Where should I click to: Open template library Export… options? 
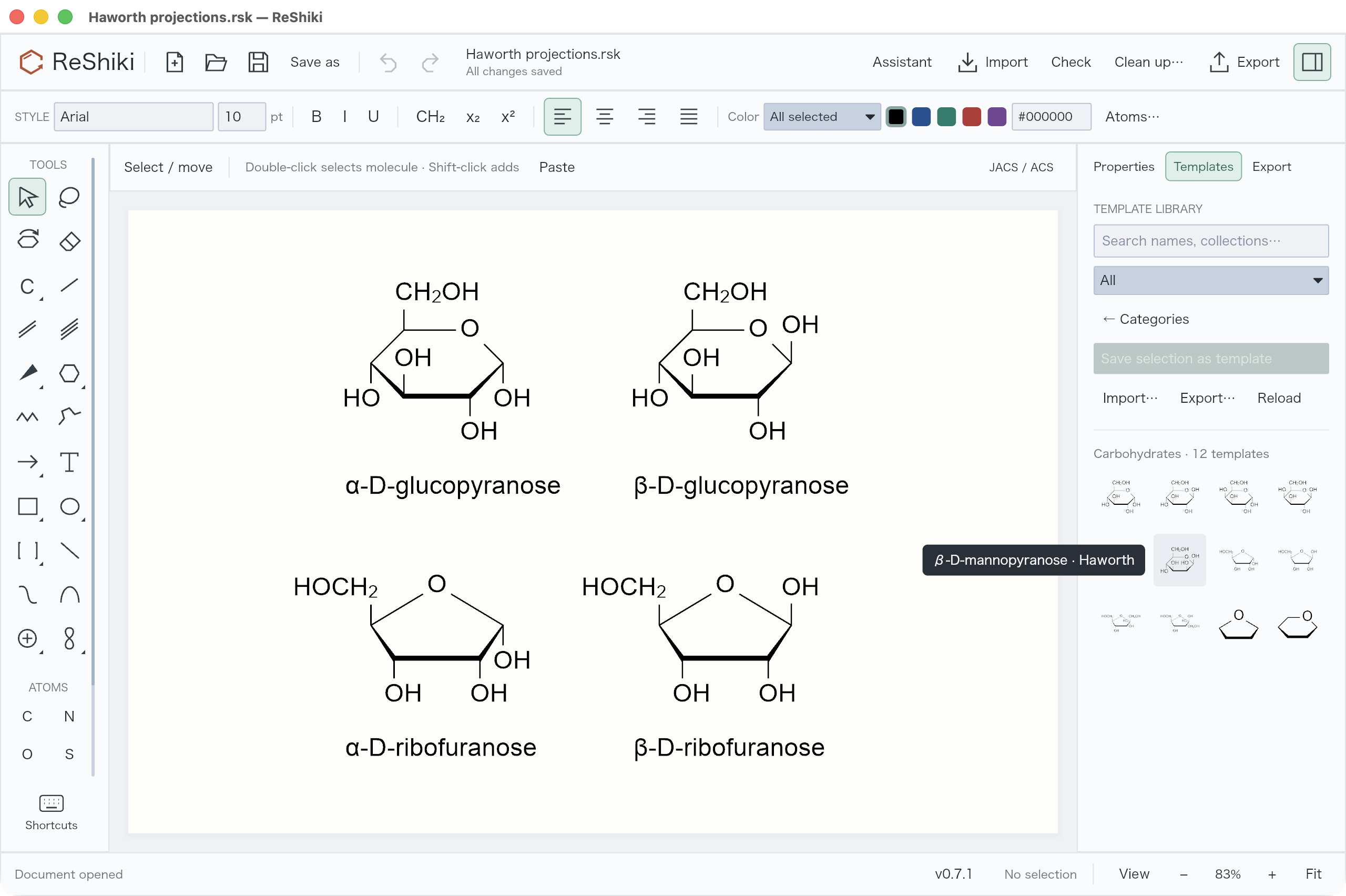[x=1207, y=398]
